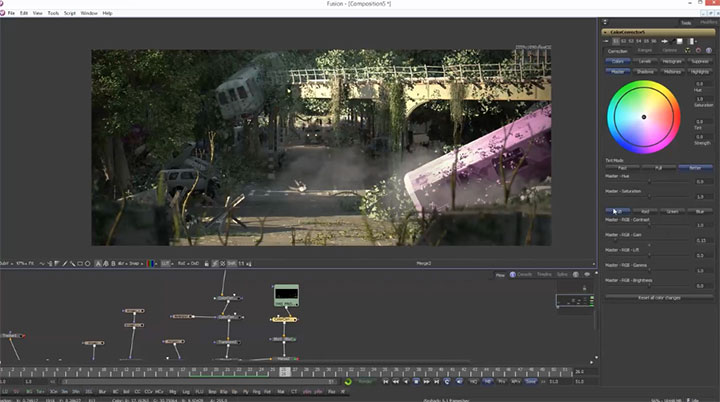The height and width of the screenshot is (402, 720).
Task: Switch to the Modifiers tab
Action: pyautogui.click(x=709, y=23)
